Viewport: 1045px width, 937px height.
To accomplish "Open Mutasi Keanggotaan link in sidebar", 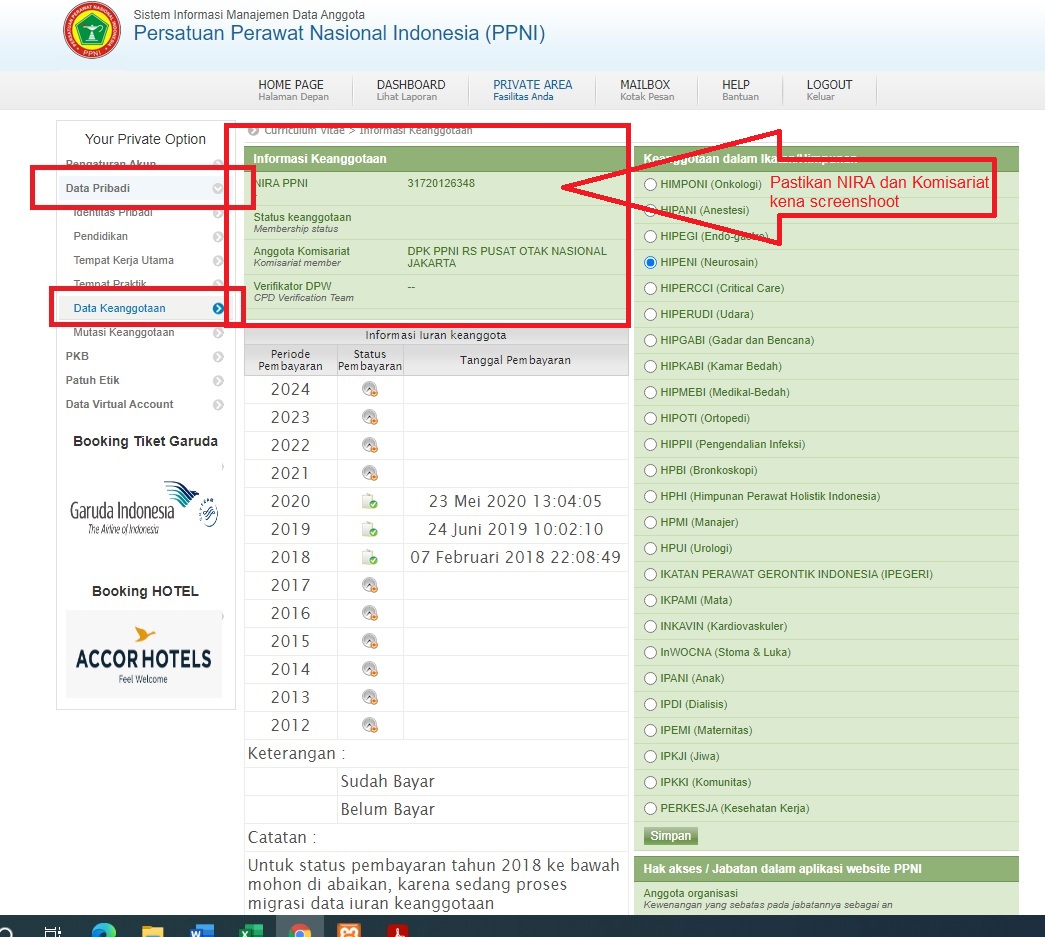I will coord(123,332).
